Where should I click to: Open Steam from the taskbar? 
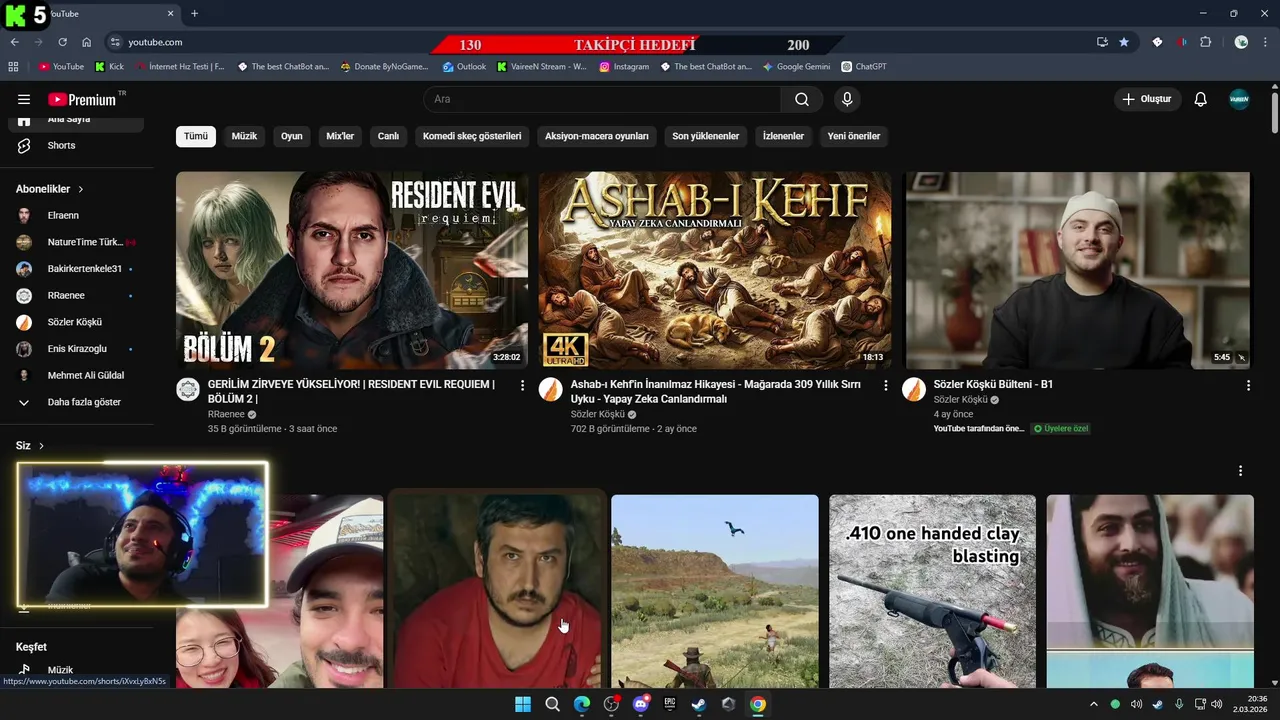699,704
